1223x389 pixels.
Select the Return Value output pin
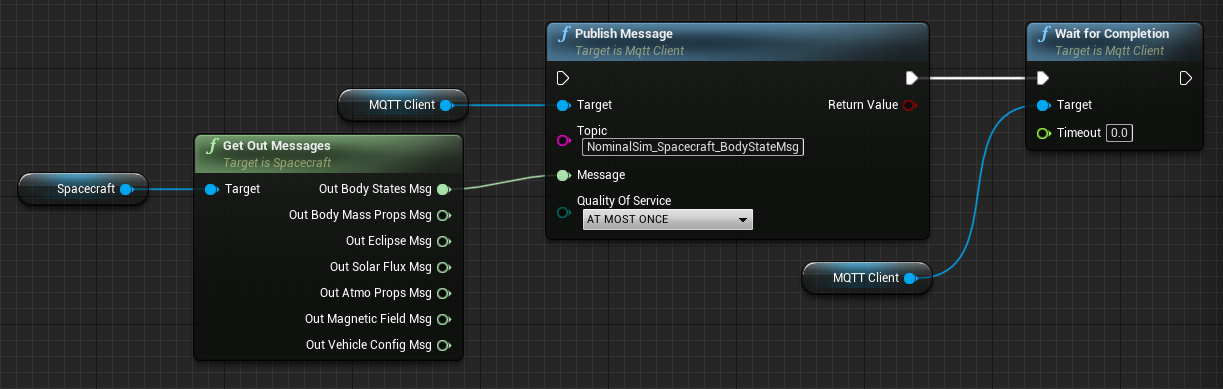[909, 105]
